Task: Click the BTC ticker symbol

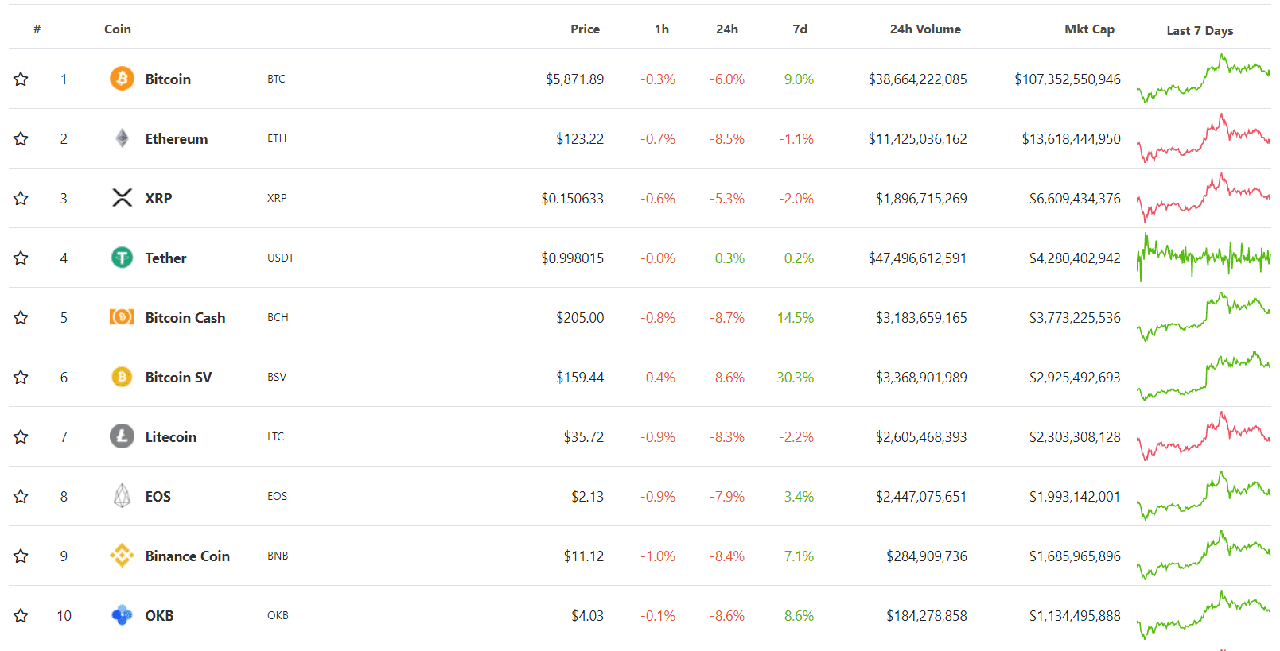Action: click(276, 79)
